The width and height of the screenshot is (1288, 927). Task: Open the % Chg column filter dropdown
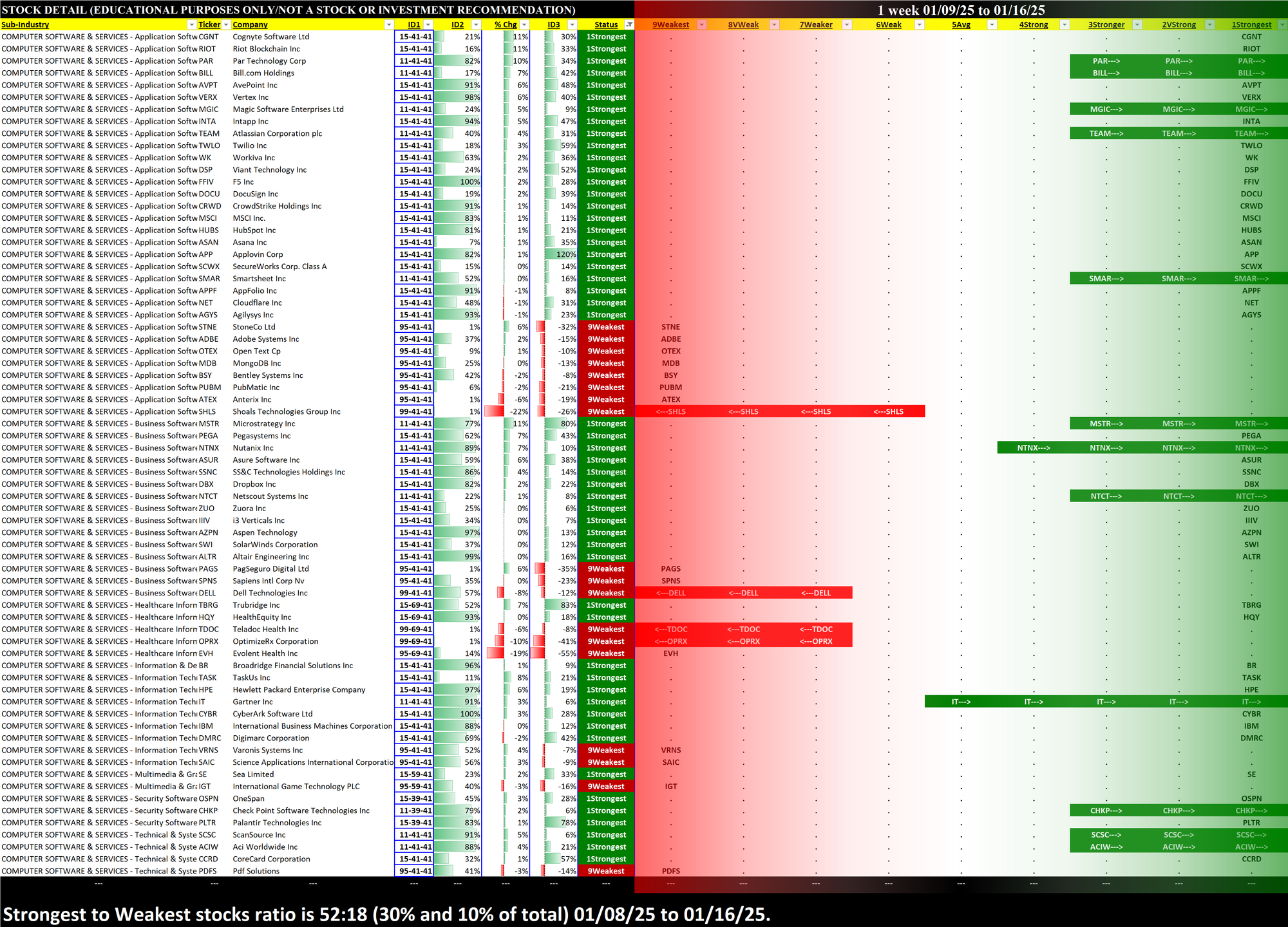(x=524, y=24)
